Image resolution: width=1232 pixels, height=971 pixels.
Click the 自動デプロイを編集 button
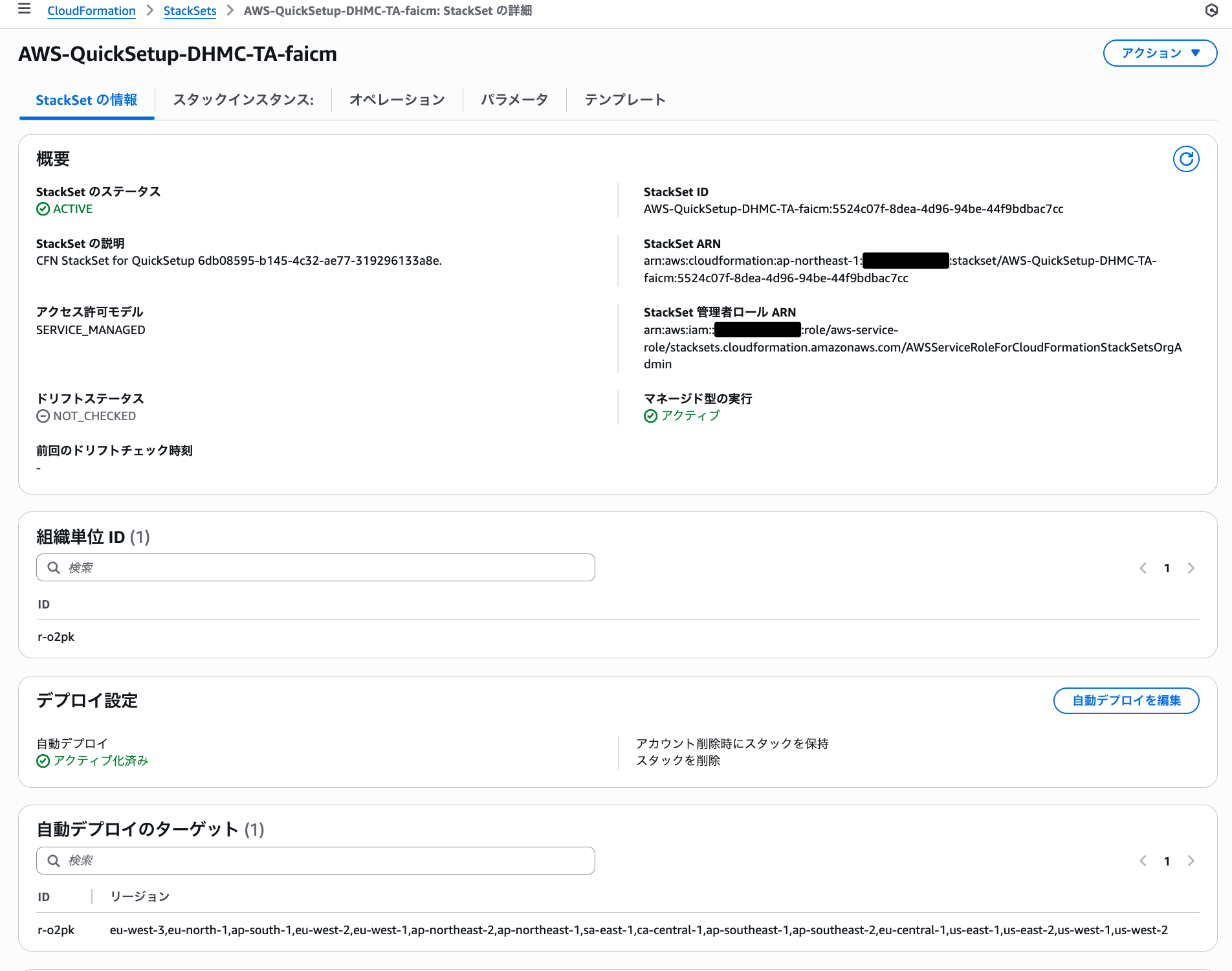pyautogui.click(x=1126, y=700)
